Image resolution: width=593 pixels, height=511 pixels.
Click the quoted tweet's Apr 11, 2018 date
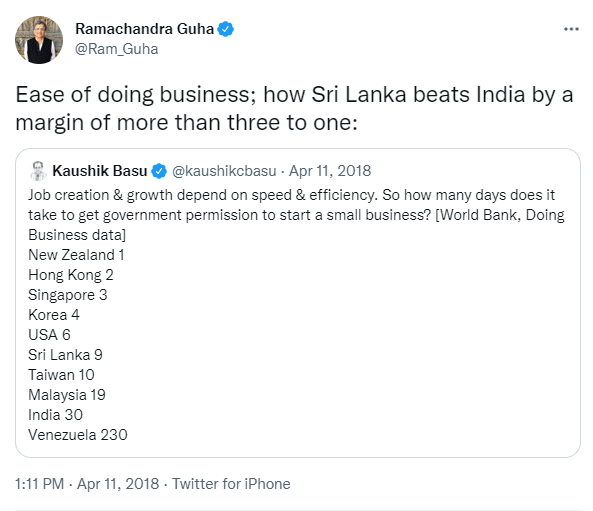point(330,171)
